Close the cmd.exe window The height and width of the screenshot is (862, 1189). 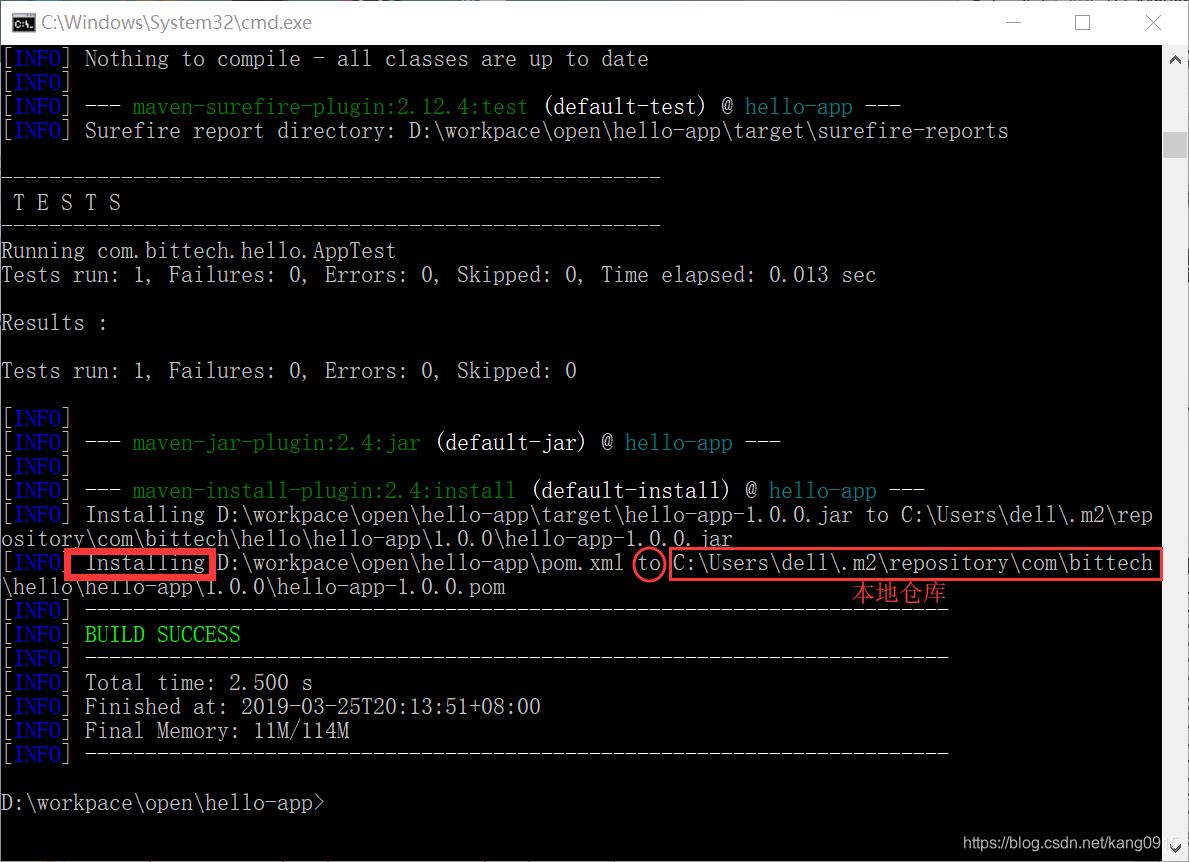click(x=1153, y=23)
